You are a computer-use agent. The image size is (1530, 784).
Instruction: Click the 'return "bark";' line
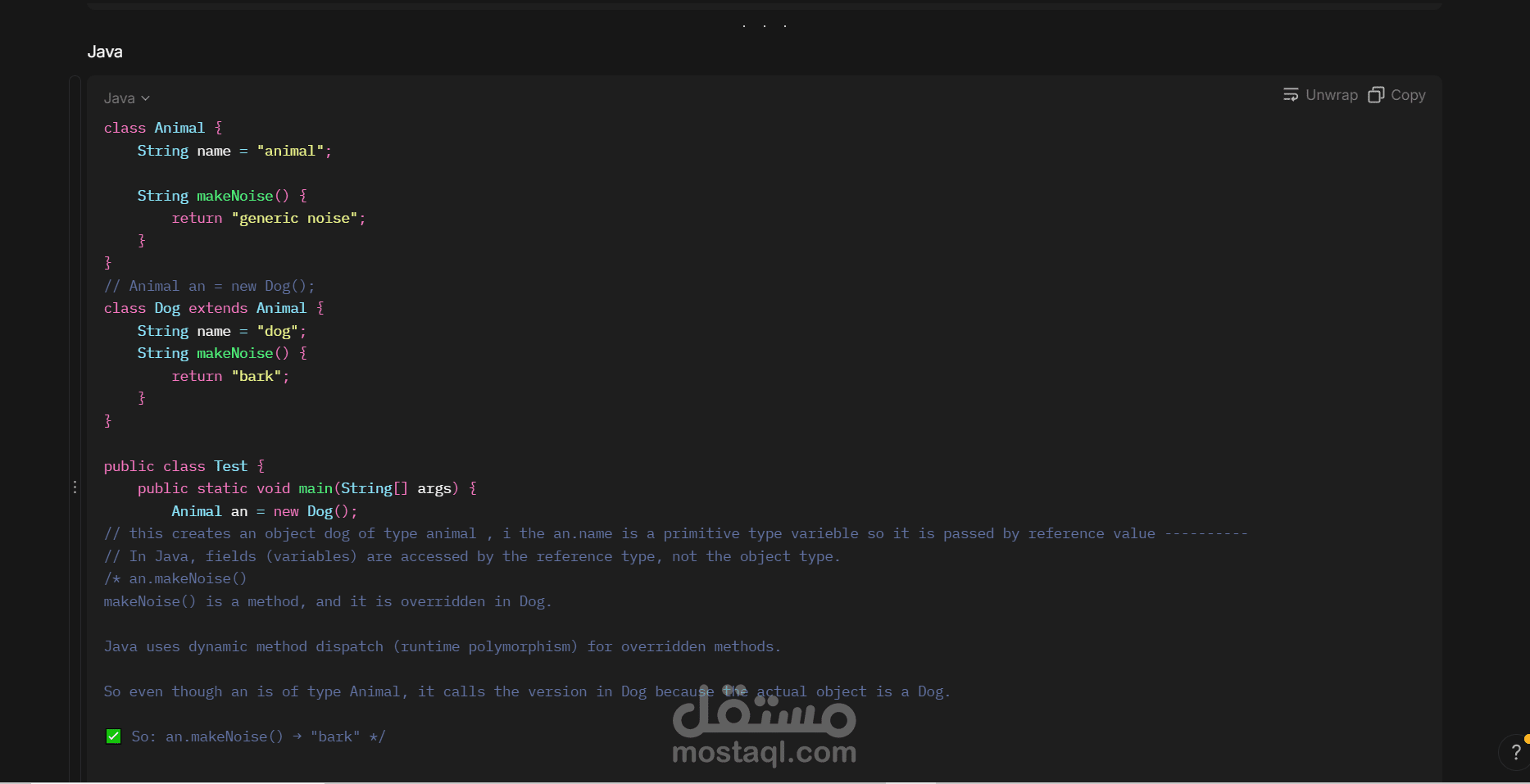(230, 376)
